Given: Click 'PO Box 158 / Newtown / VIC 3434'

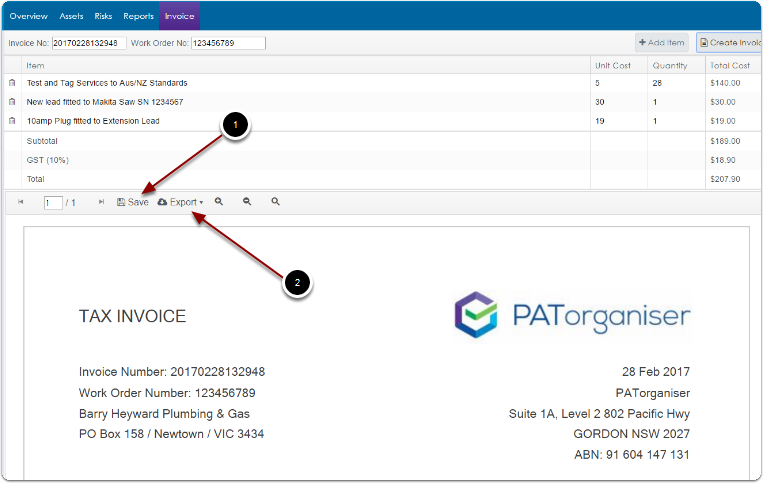Looking at the screenshot, I should click(x=171, y=434).
